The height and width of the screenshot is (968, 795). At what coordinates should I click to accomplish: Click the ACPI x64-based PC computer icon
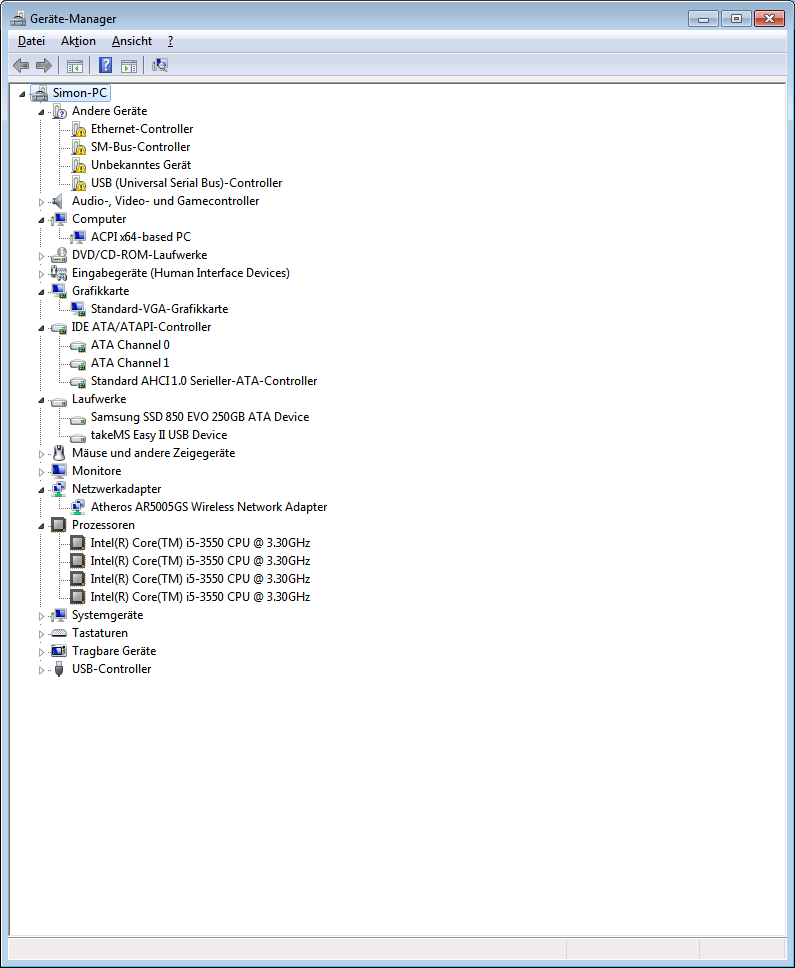click(x=78, y=237)
